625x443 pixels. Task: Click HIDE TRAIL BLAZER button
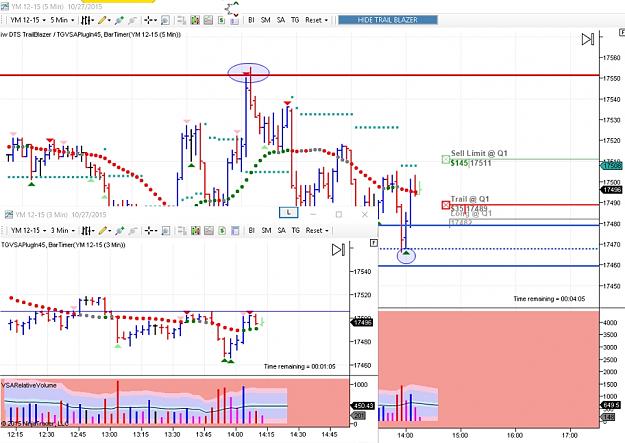tap(388, 20)
